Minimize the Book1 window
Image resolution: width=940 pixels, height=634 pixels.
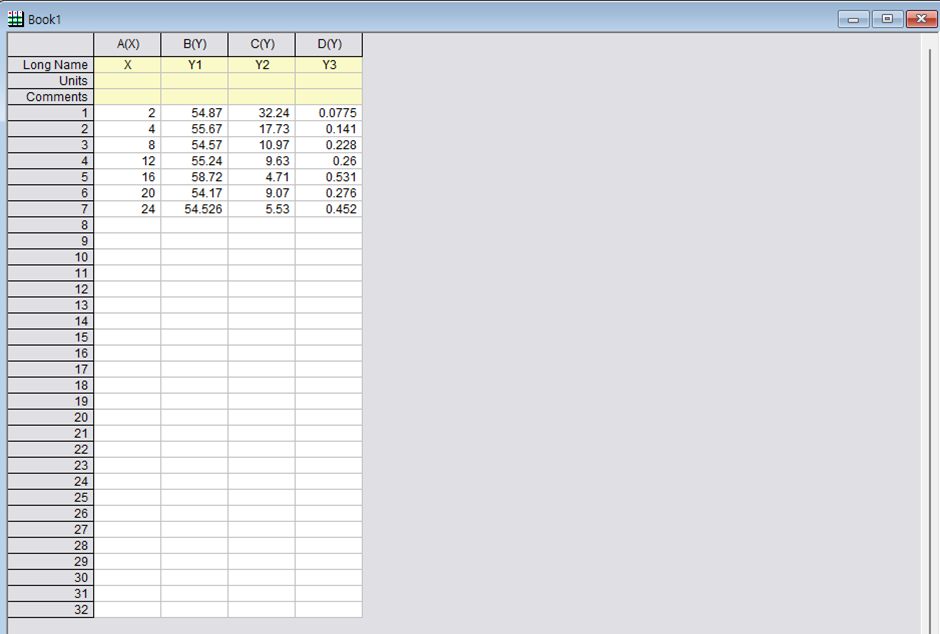[853, 18]
